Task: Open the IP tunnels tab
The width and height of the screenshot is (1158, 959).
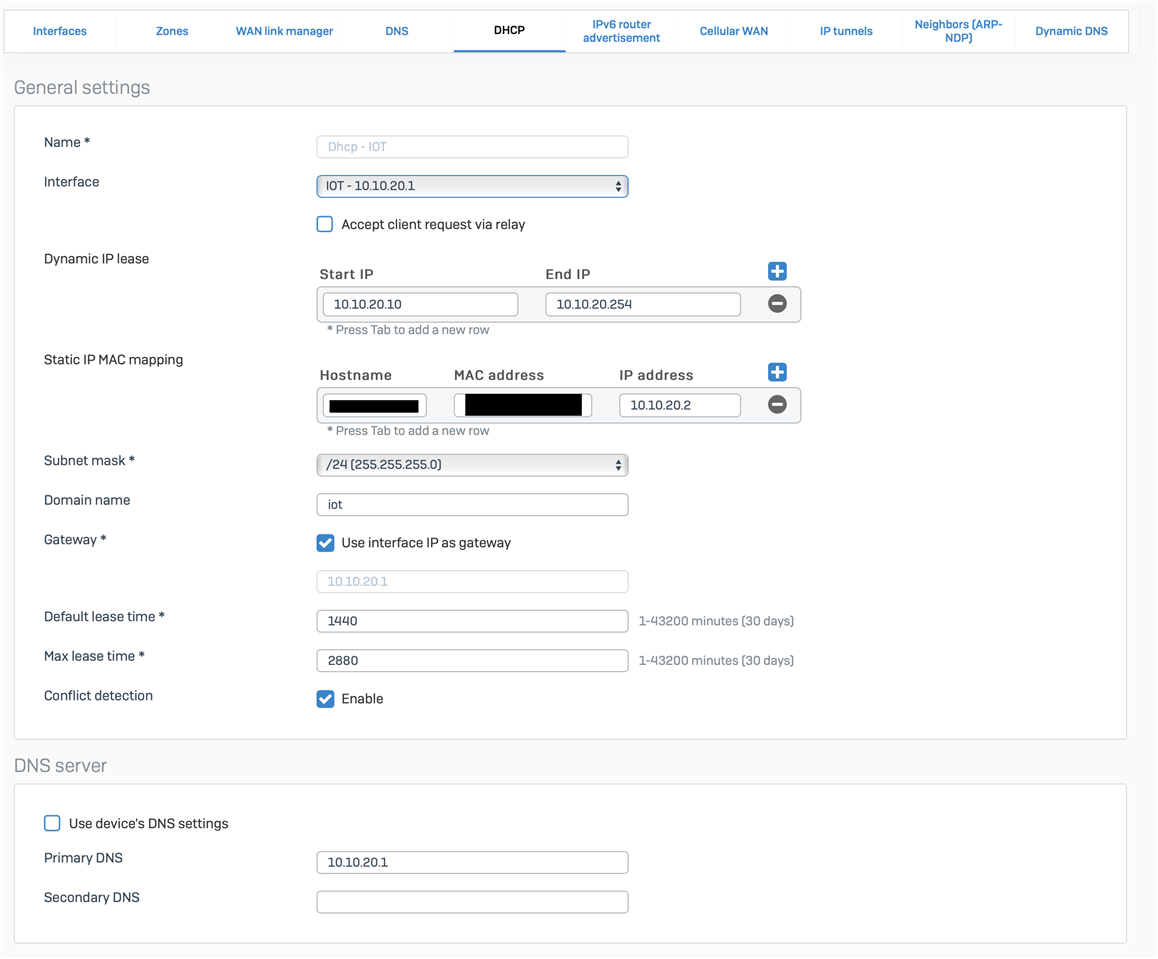Action: 846,31
